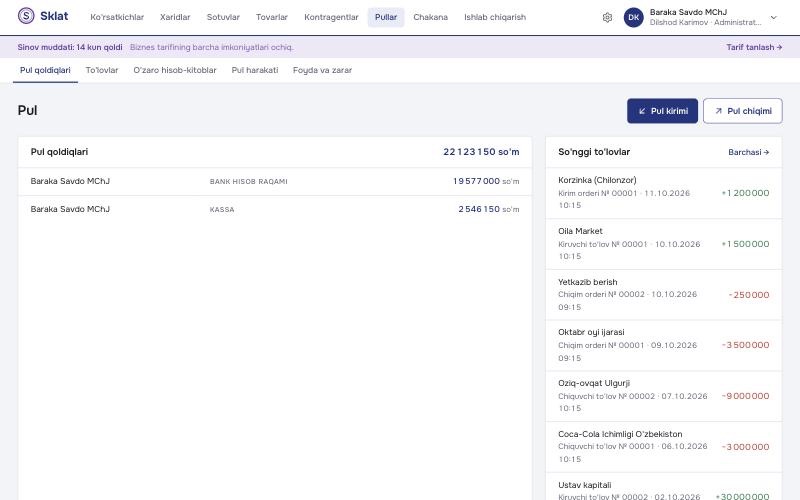800x500 pixels.
Task: Click the Pul kirimi button
Action: coord(662,111)
